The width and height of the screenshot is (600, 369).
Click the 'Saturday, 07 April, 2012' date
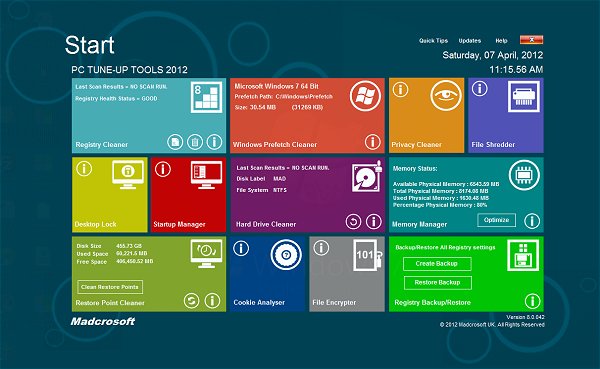click(x=492, y=55)
